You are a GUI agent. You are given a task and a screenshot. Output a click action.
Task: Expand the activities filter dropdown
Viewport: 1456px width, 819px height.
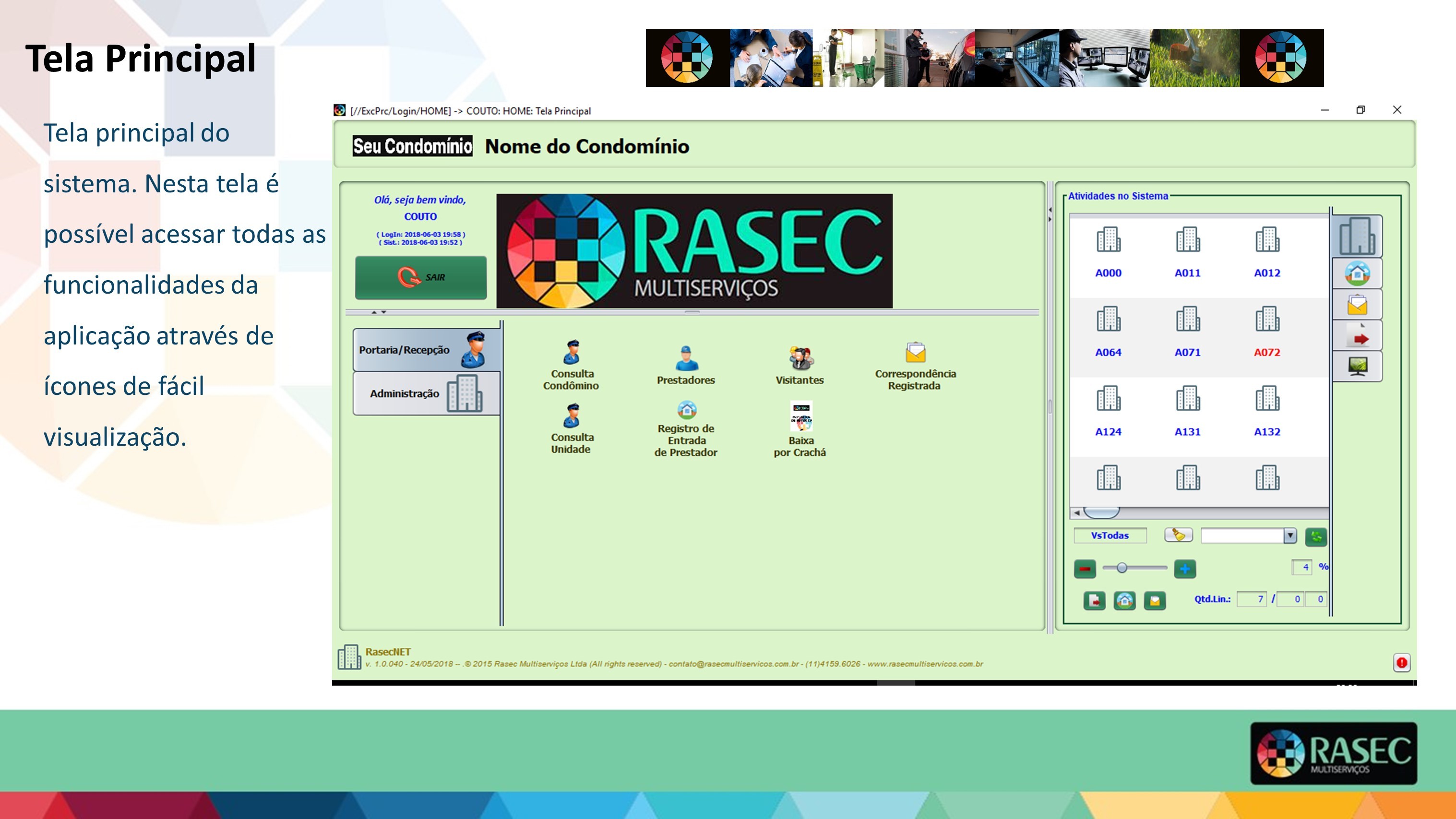coord(1290,535)
